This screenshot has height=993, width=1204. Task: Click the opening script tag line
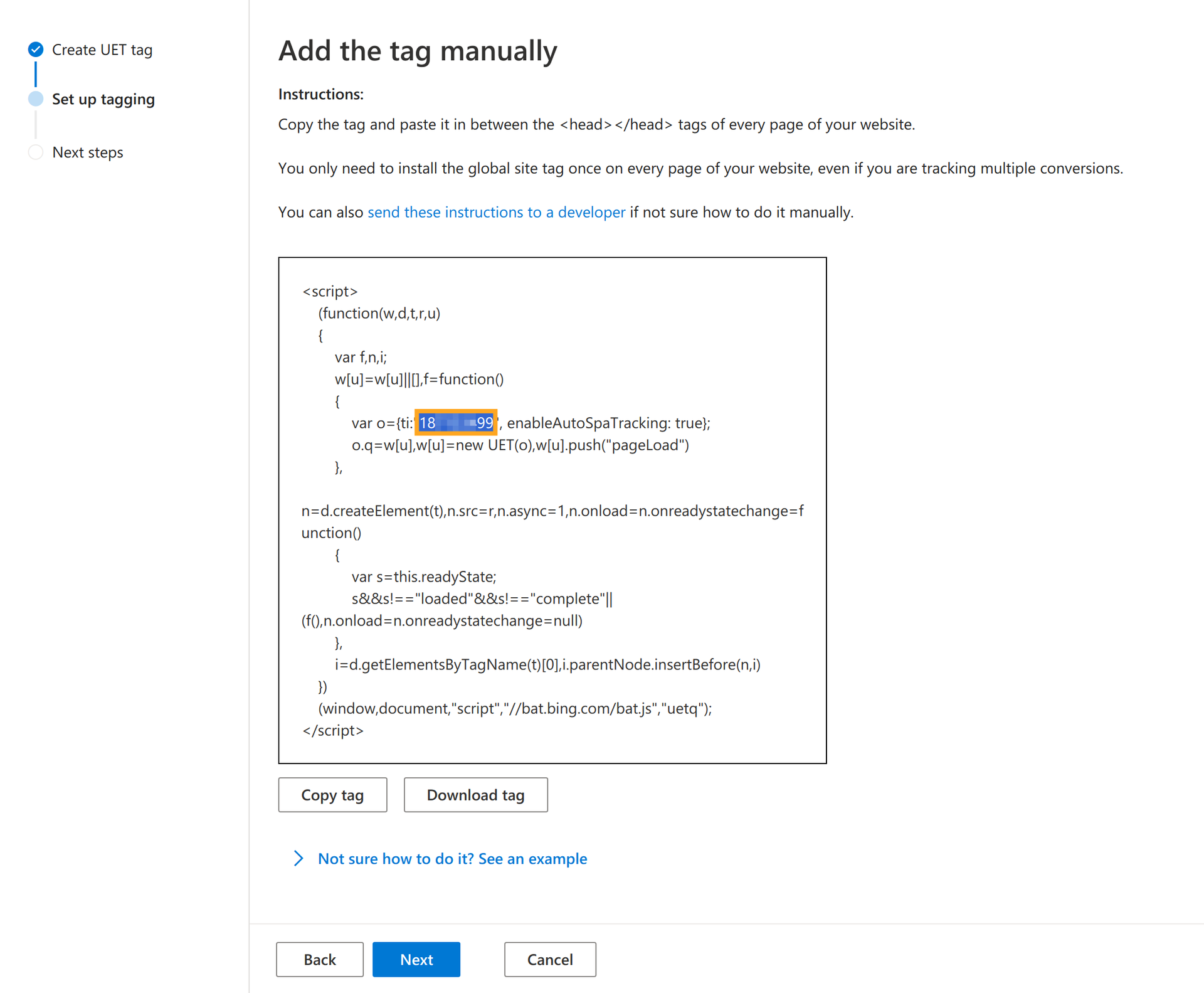(x=330, y=291)
